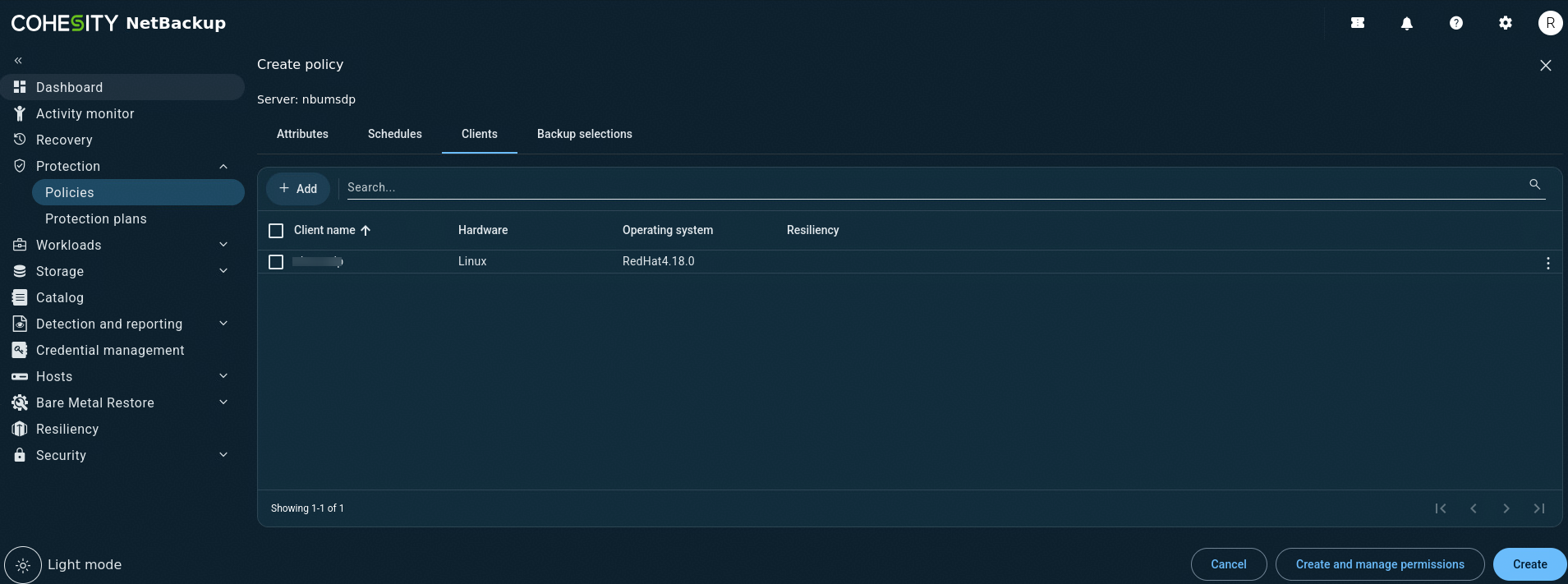This screenshot has height=584, width=1568.
Task: Click the Cancel button
Action: pyautogui.click(x=1229, y=564)
